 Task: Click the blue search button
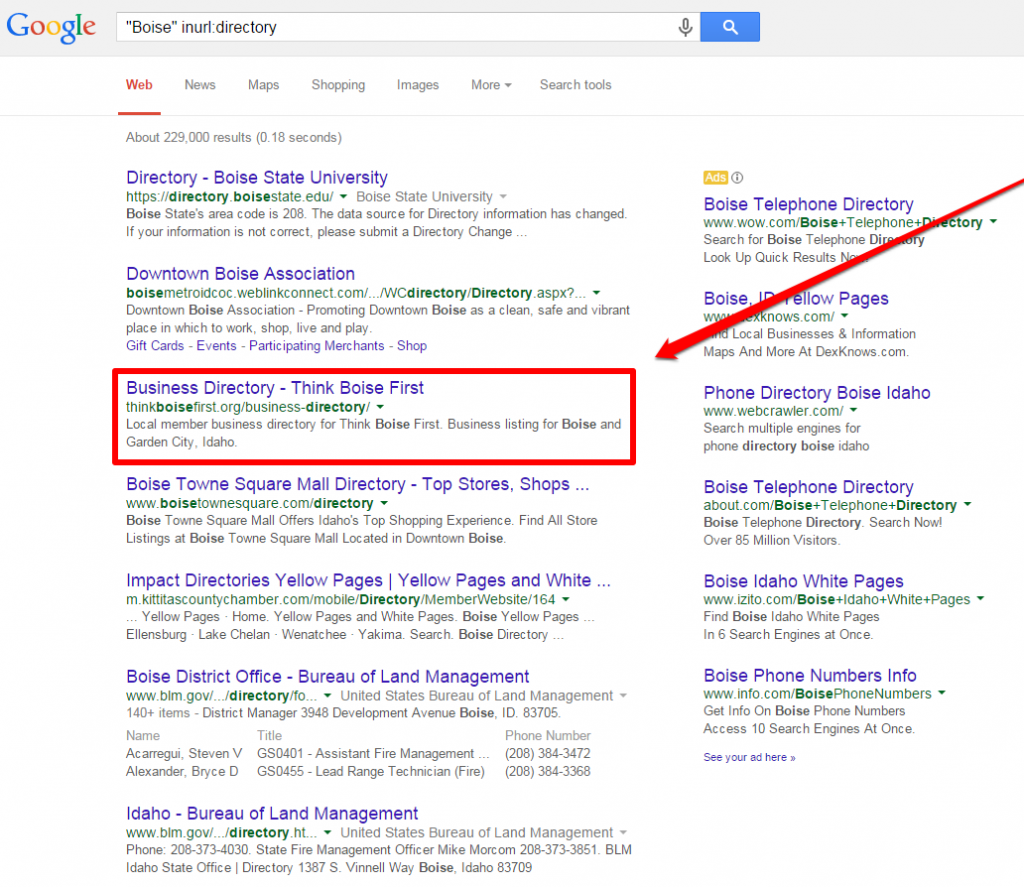pyautogui.click(x=730, y=27)
